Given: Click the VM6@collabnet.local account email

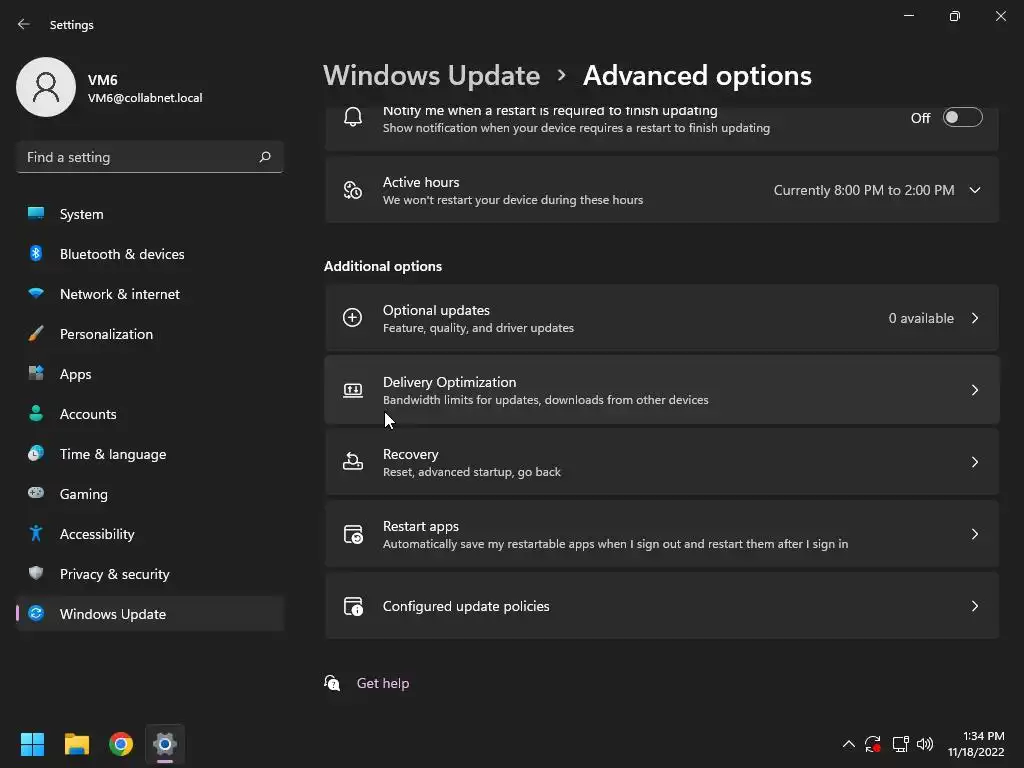Looking at the screenshot, I should click(x=145, y=98).
